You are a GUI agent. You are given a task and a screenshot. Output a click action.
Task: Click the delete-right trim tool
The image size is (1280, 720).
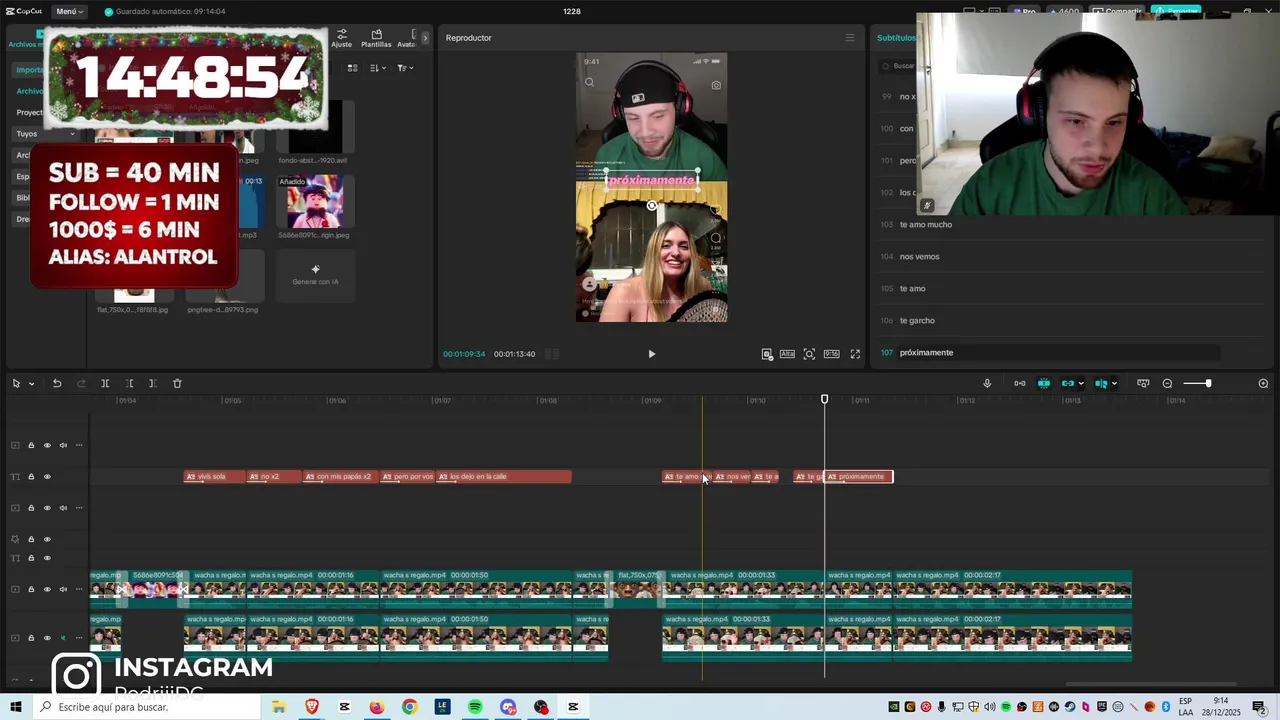point(152,383)
